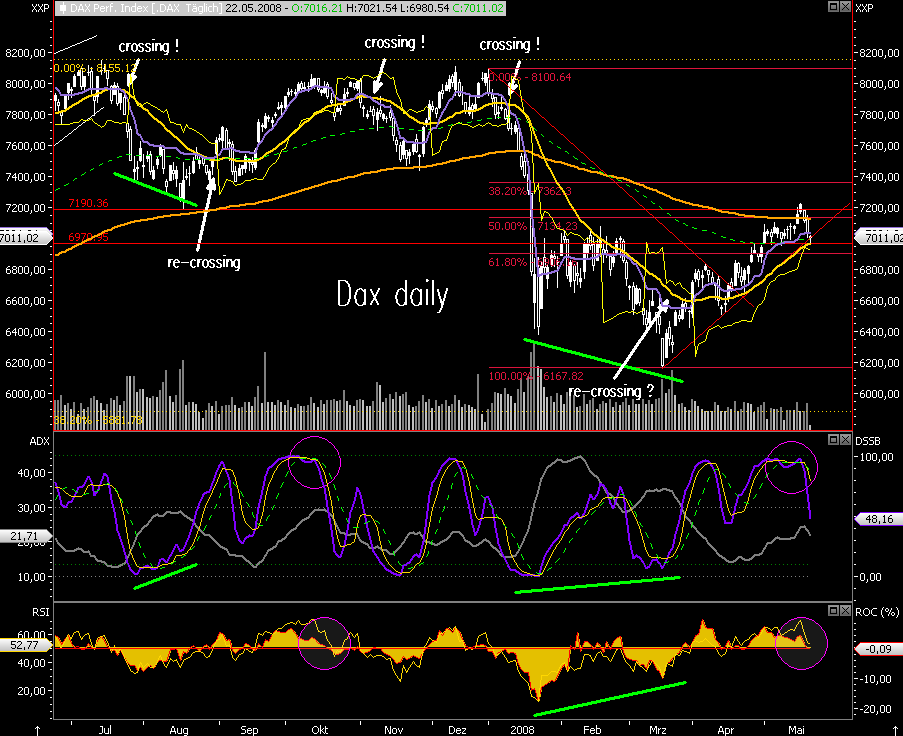
Task: Click -20,00 on the ROC scale
Action: pyautogui.click(x=877, y=709)
